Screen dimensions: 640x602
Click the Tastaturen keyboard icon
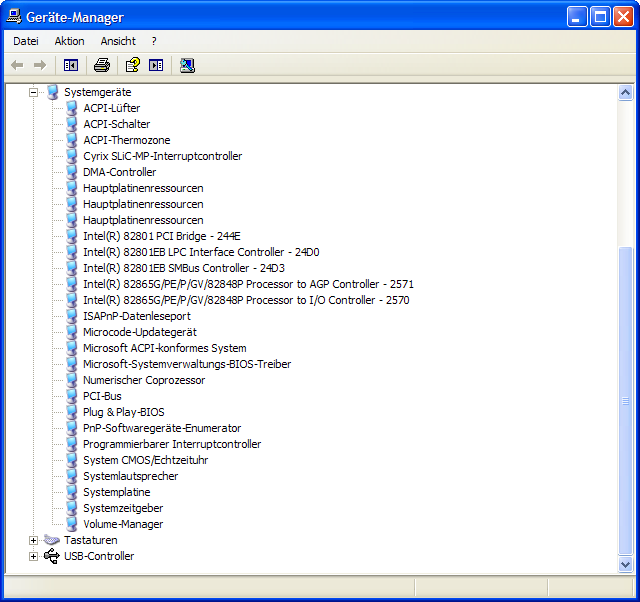point(52,540)
